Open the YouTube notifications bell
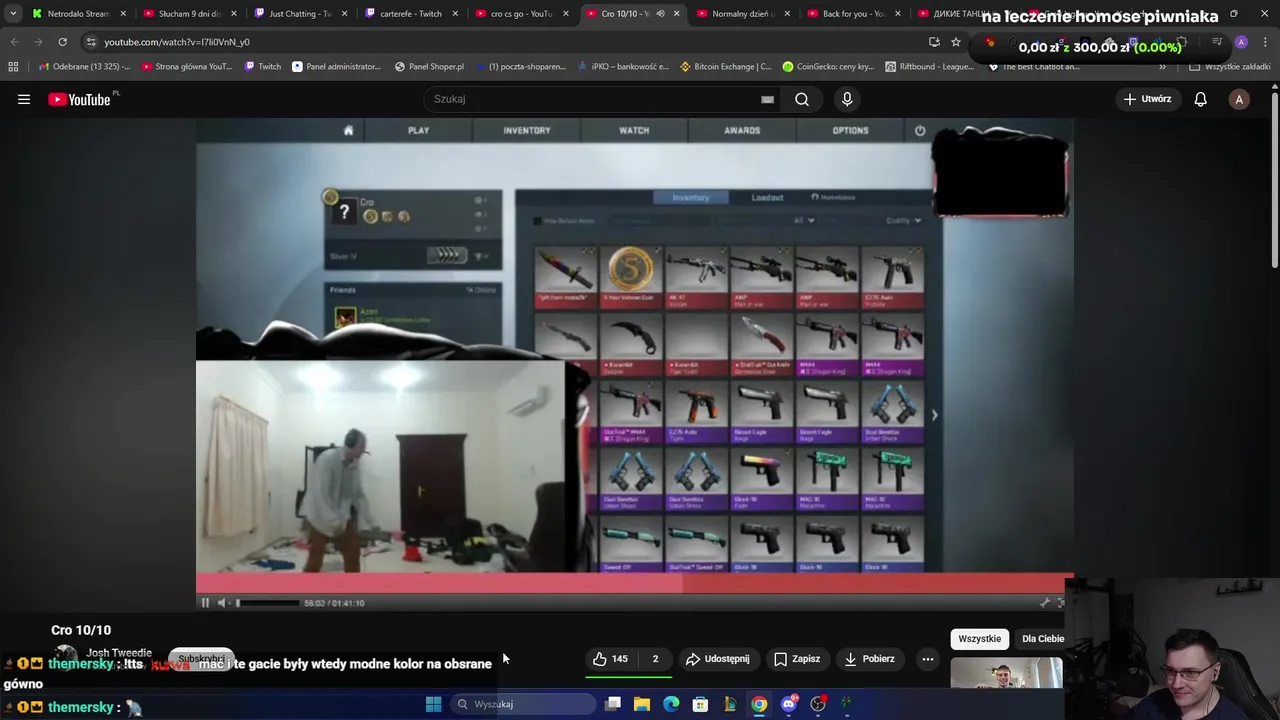This screenshot has width=1280, height=720. (x=1200, y=99)
